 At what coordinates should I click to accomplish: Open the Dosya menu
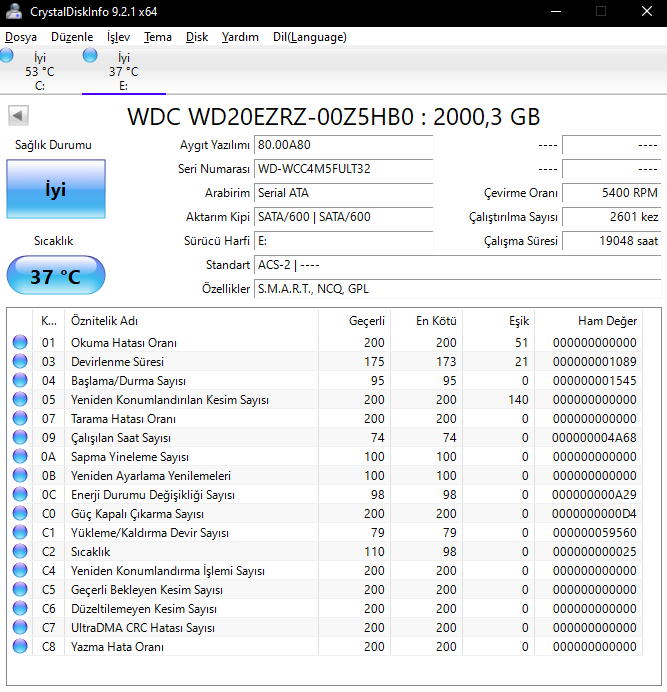(21, 37)
